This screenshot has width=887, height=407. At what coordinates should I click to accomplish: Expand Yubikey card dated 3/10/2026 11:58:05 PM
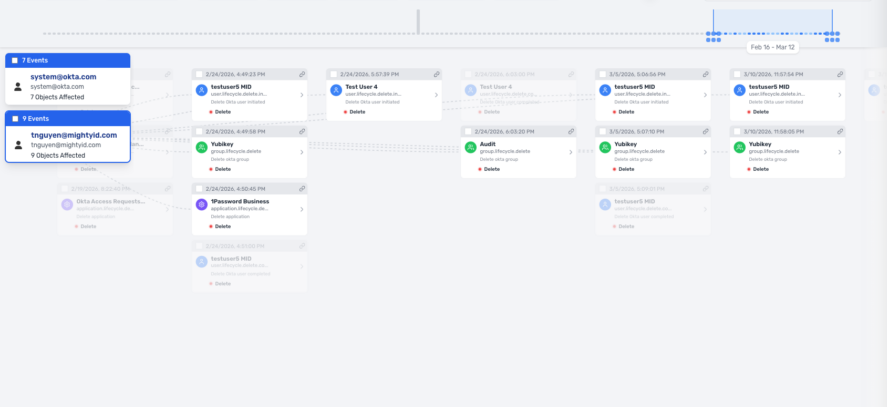[x=839, y=152]
